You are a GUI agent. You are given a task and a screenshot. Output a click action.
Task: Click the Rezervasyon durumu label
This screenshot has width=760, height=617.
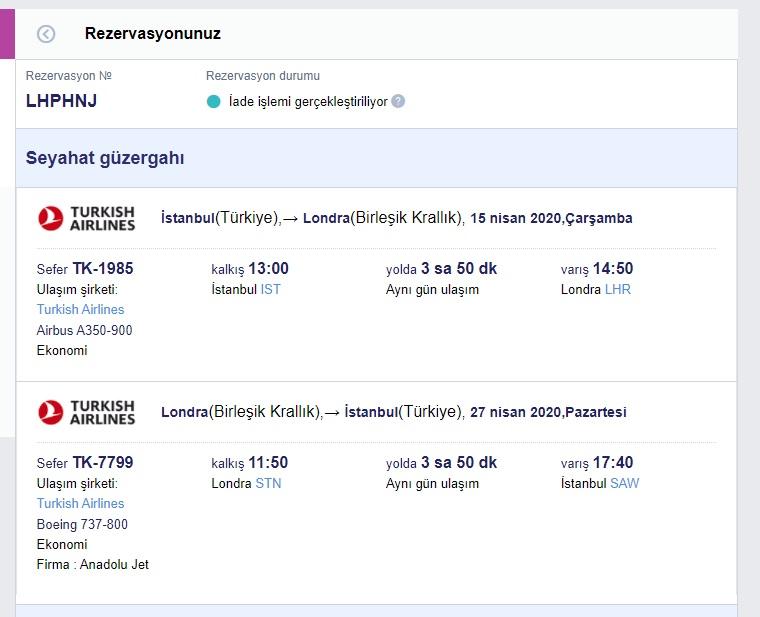tap(263, 76)
